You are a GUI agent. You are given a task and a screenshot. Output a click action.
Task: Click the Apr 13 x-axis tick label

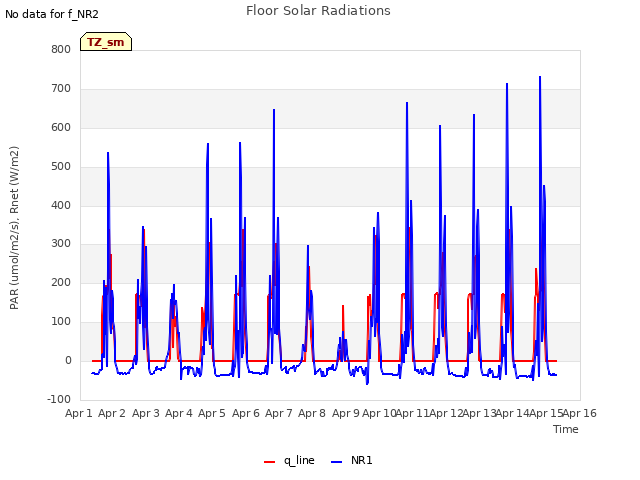pos(479,413)
